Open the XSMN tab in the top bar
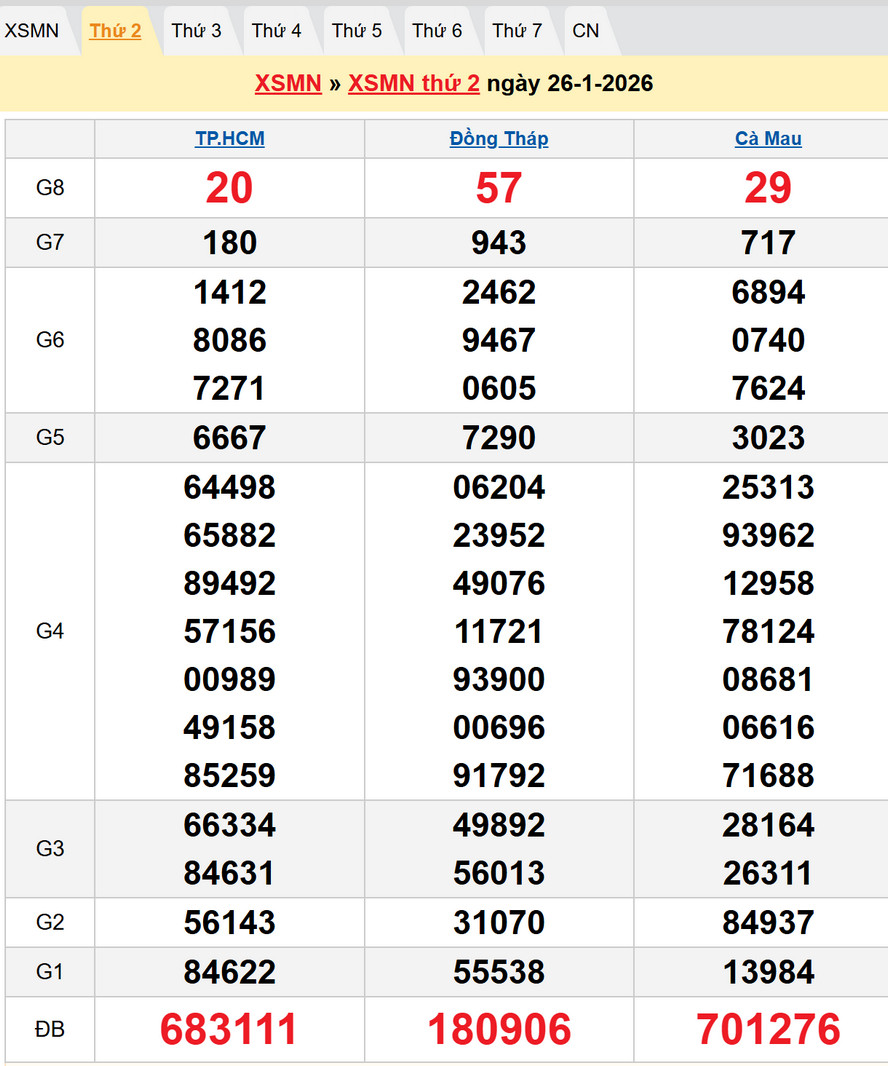The height and width of the screenshot is (1066, 888). (32, 31)
